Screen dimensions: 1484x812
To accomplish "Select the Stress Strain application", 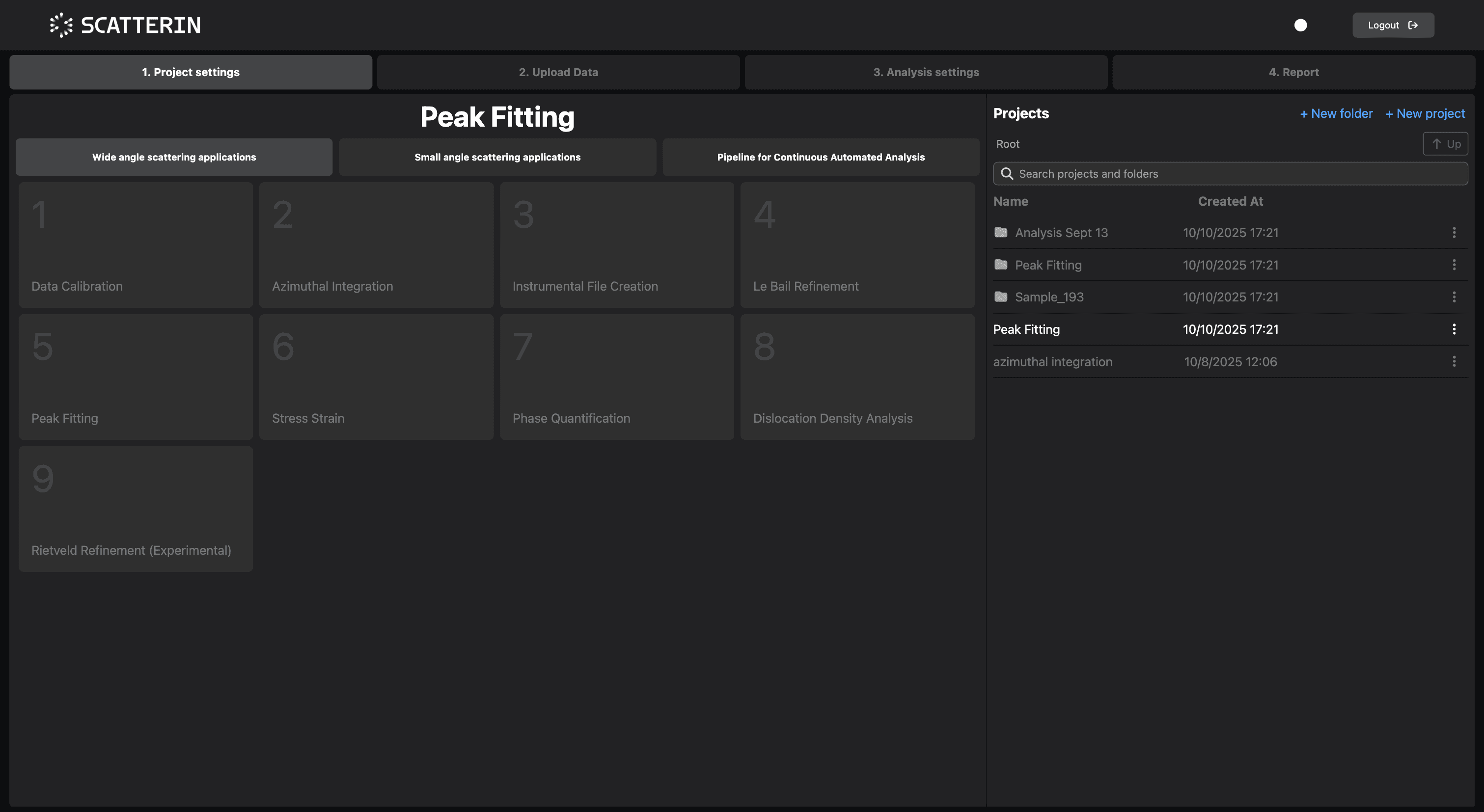I will (376, 377).
